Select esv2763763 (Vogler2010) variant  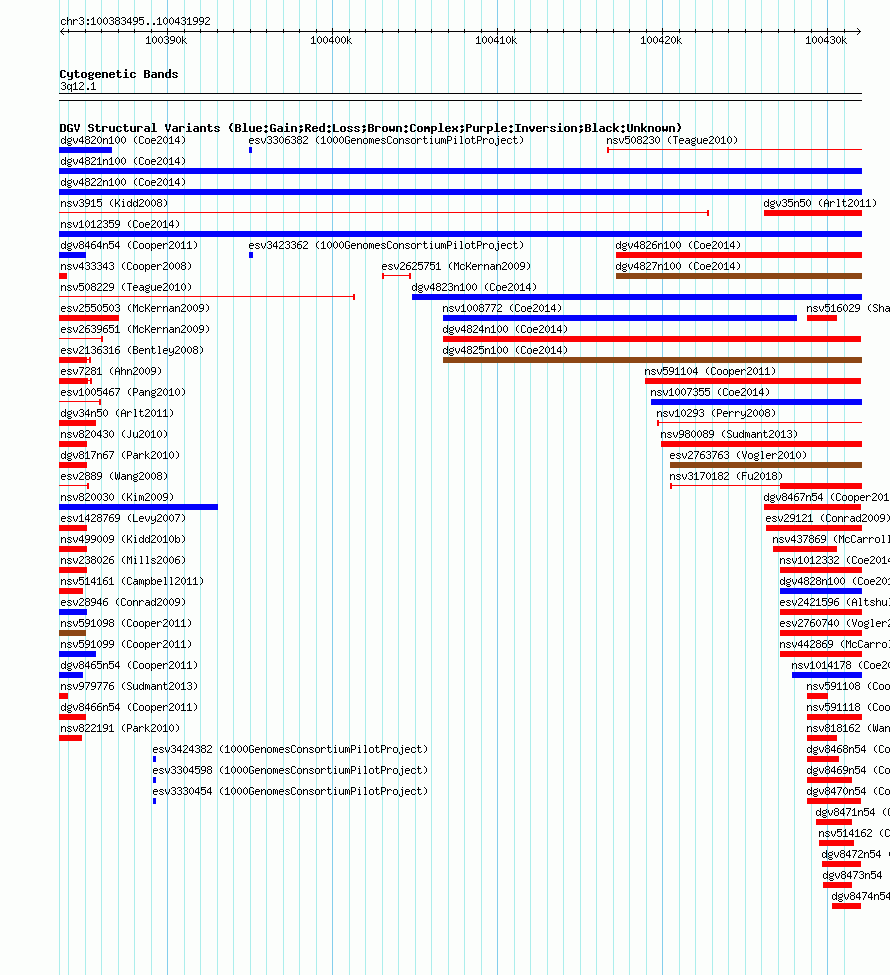pyautogui.click(x=738, y=456)
